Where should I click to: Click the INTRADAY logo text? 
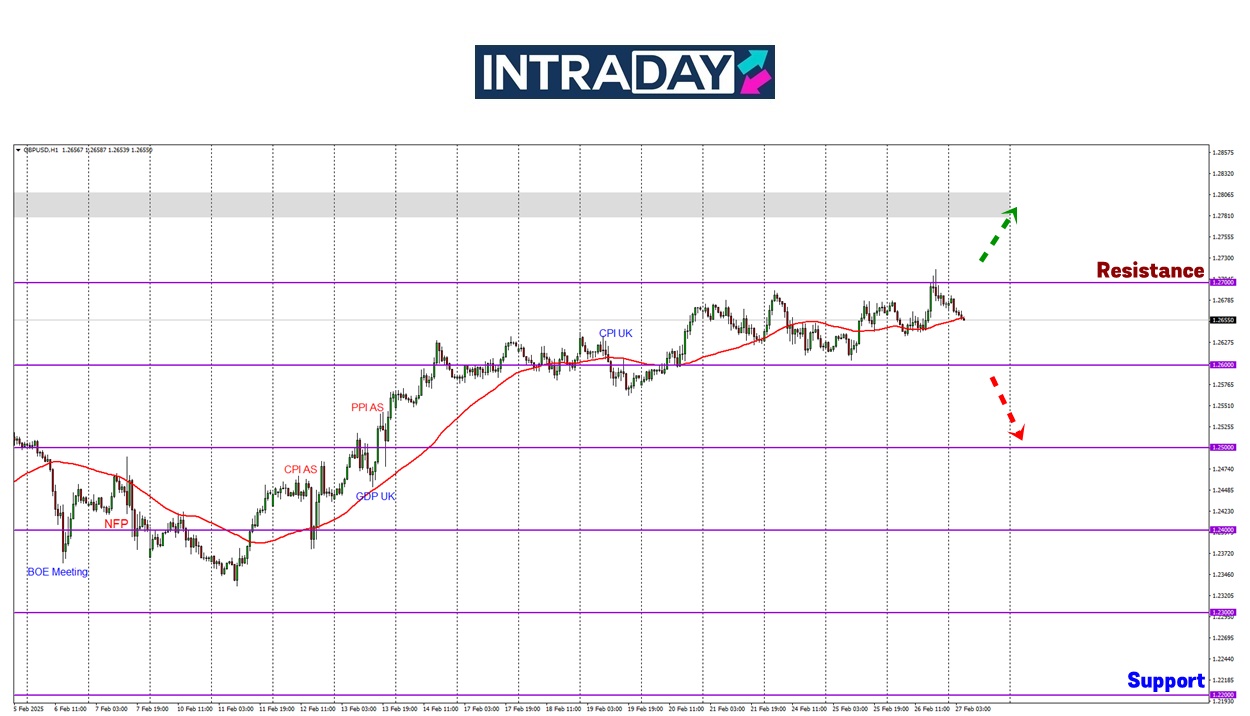click(x=606, y=72)
